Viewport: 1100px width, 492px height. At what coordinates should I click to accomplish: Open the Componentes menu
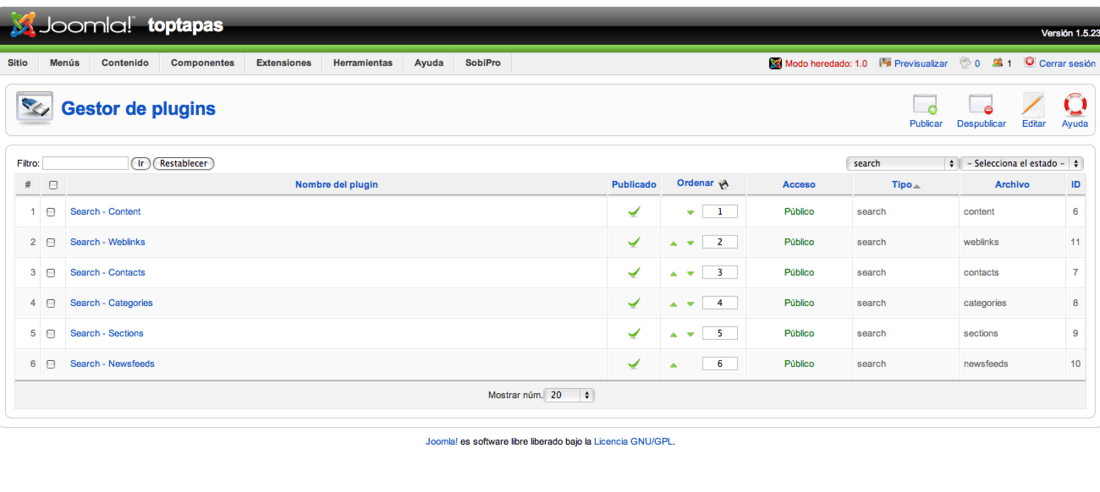pyautogui.click(x=203, y=63)
